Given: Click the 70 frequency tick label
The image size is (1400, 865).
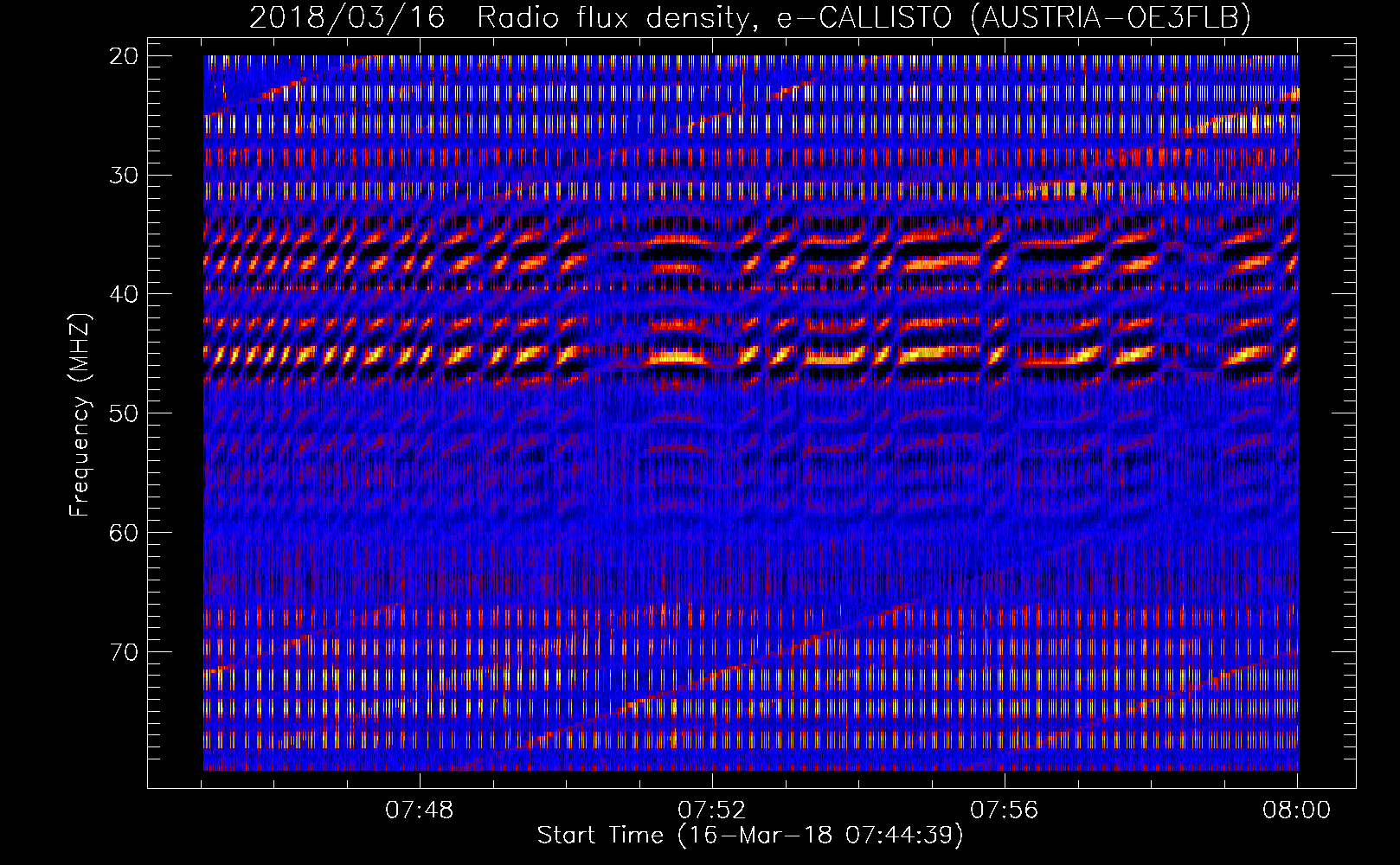Looking at the screenshot, I should tap(124, 651).
